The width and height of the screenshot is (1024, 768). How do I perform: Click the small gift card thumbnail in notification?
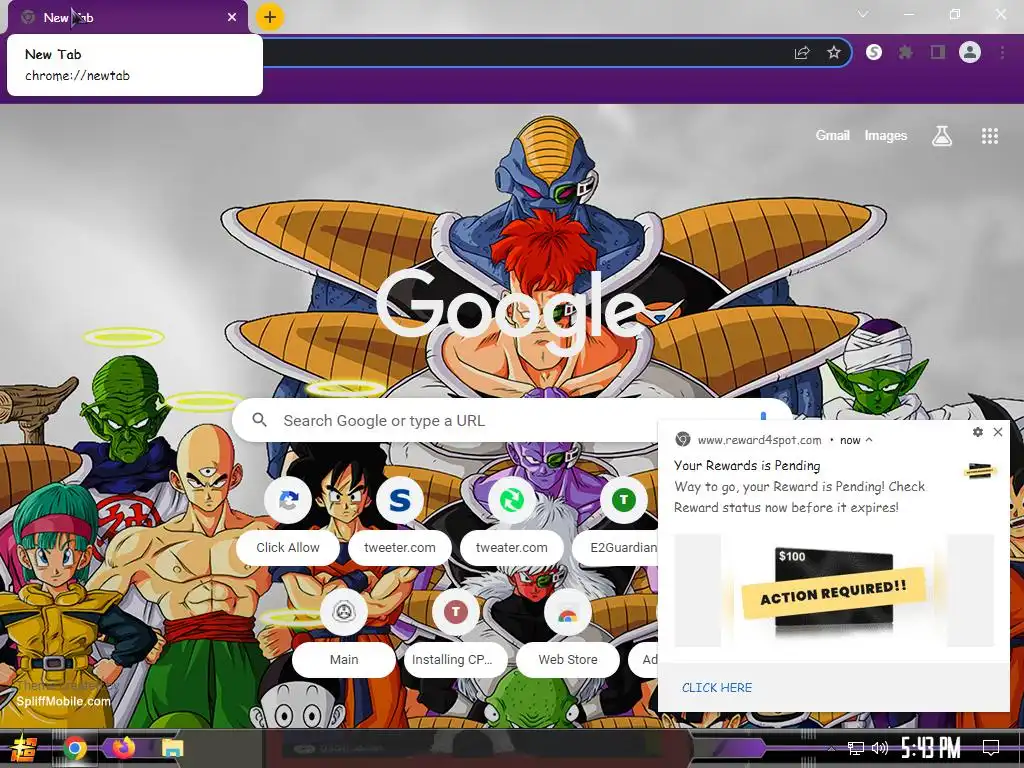click(980, 470)
